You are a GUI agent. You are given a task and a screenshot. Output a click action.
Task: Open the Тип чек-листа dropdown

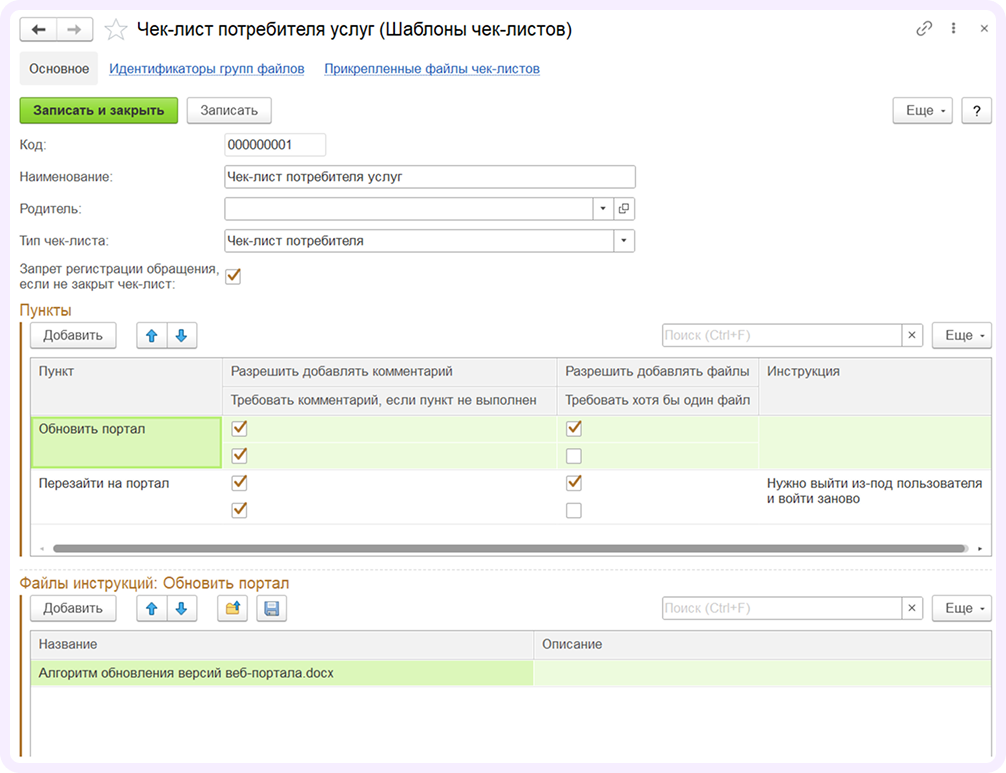point(622,240)
